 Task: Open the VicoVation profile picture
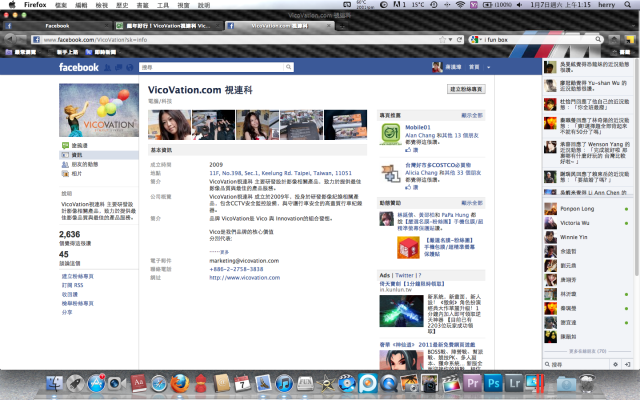pyautogui.click(x=99, y=110)
